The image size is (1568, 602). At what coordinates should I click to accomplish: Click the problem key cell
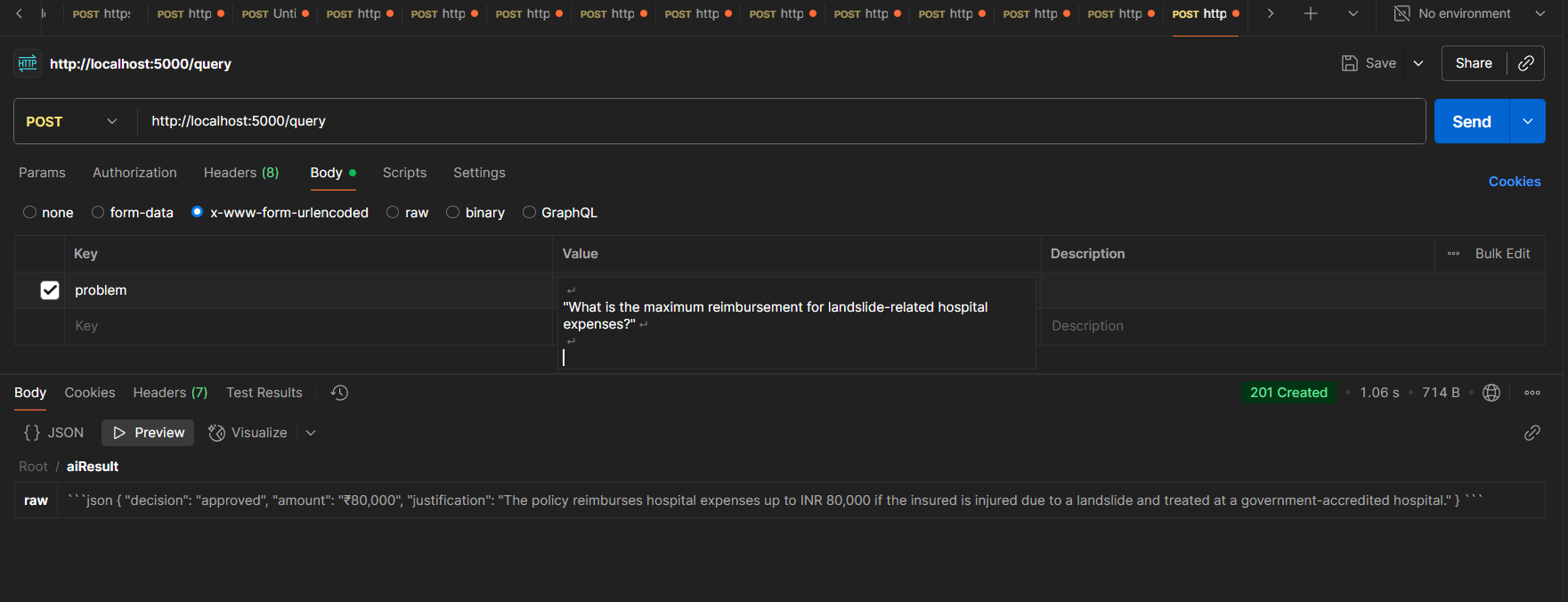click(x=308, y=290)
